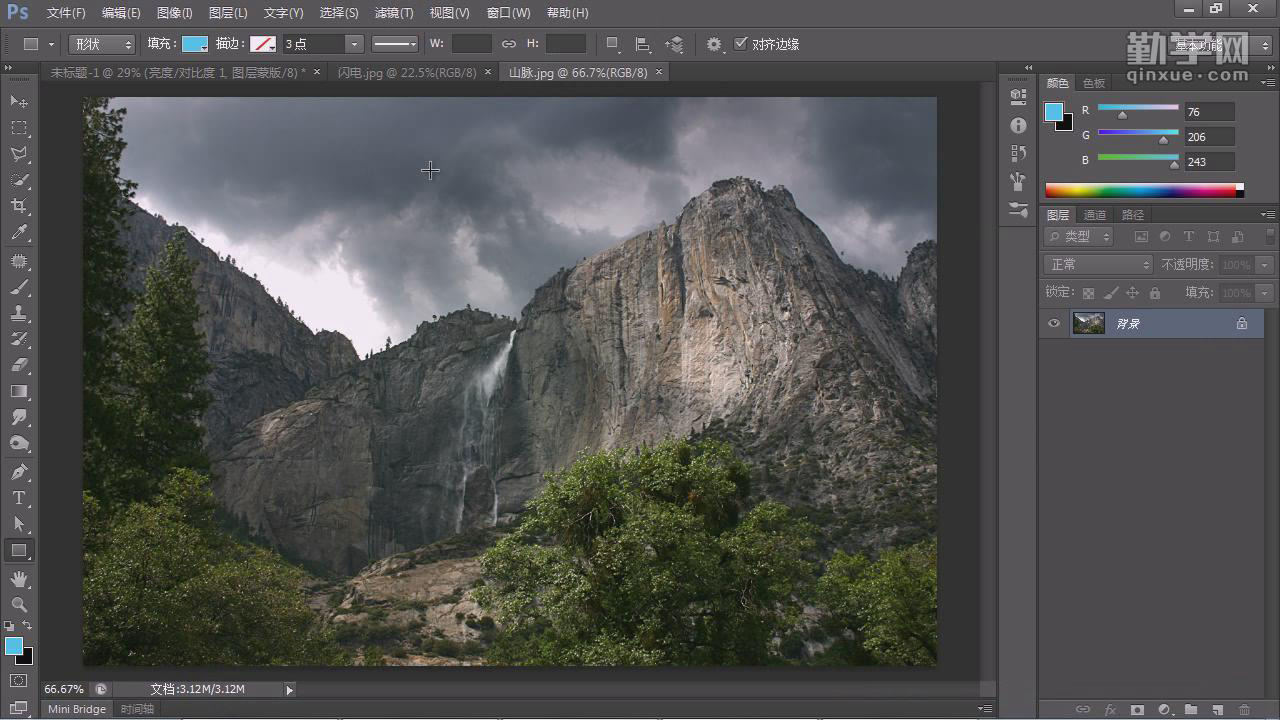Open path operations in options bar
The width and height of the screenshot is (1280, 720).
coord(613,44)
